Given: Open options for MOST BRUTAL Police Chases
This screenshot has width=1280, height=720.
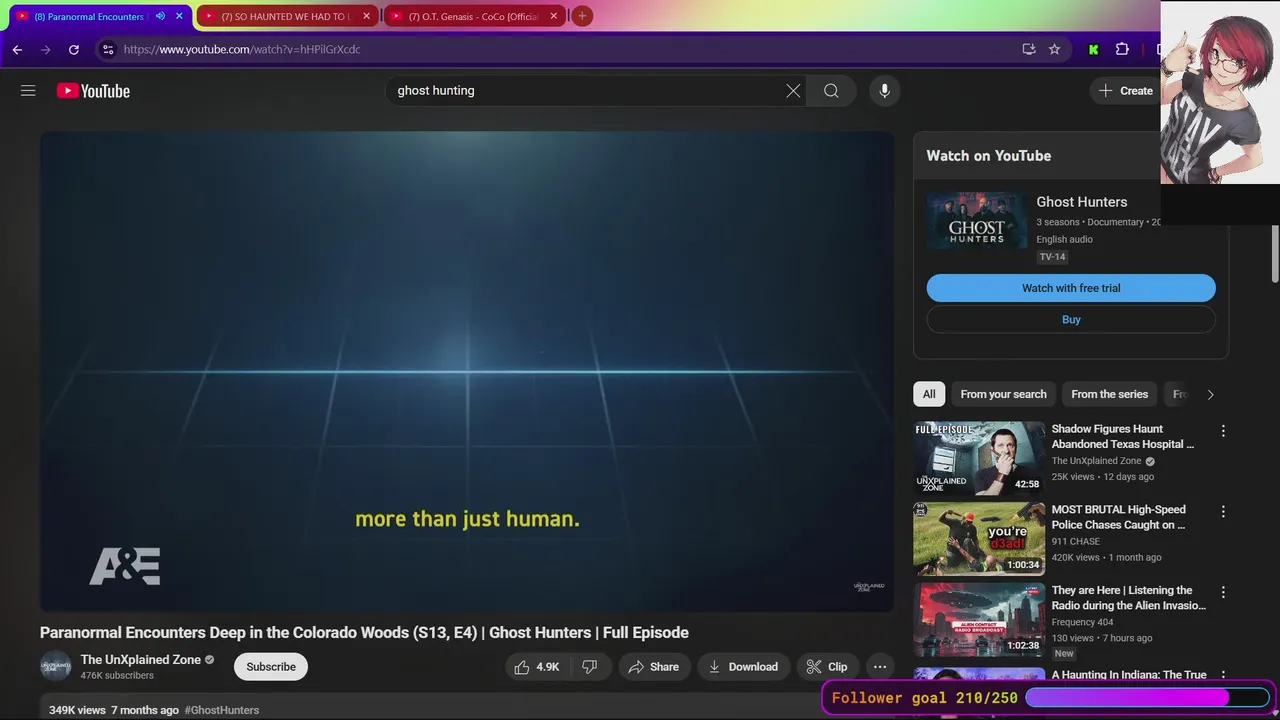Looking at the screenshot, I should (1222, 512).
